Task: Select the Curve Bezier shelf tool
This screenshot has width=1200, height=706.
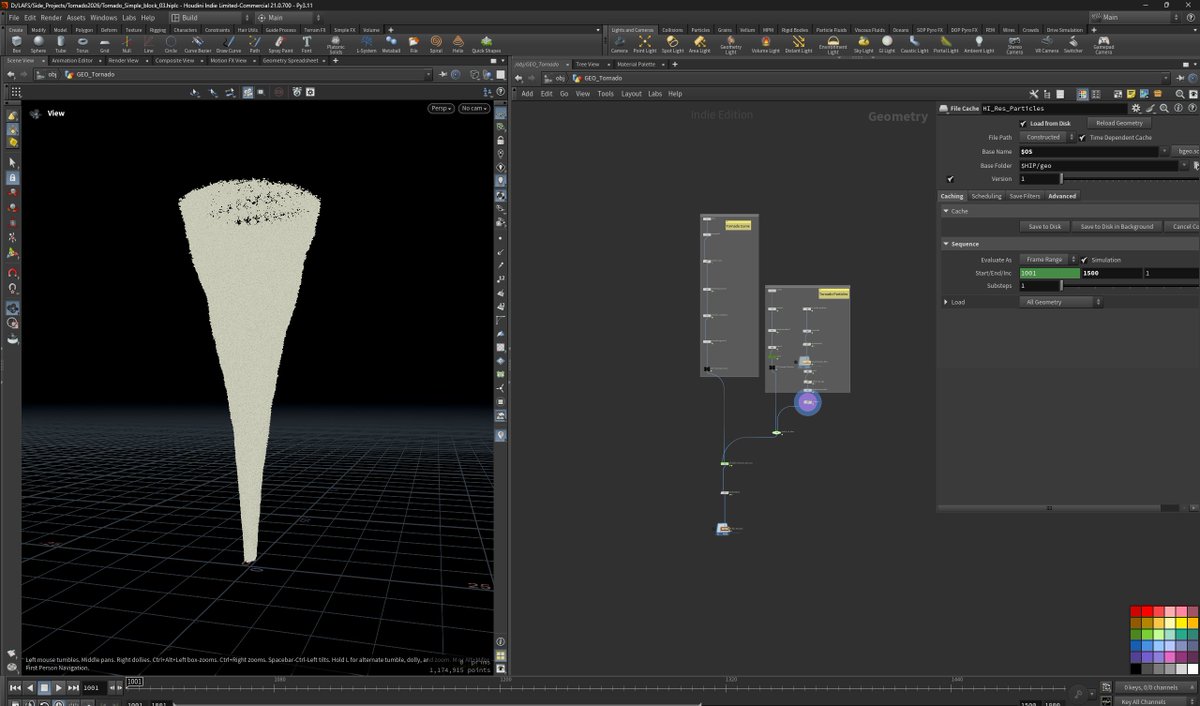Action: (x=197, y=43)
